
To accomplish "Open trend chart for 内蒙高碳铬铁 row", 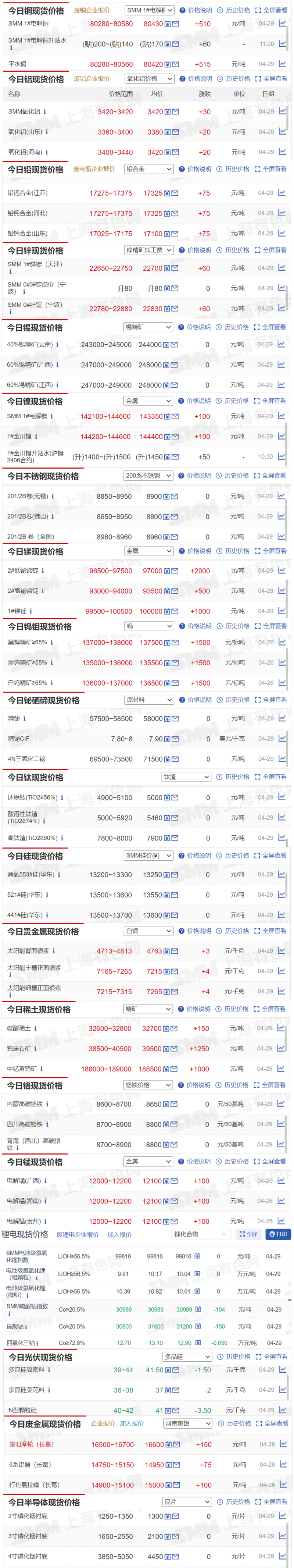I will click(281, 1103).
